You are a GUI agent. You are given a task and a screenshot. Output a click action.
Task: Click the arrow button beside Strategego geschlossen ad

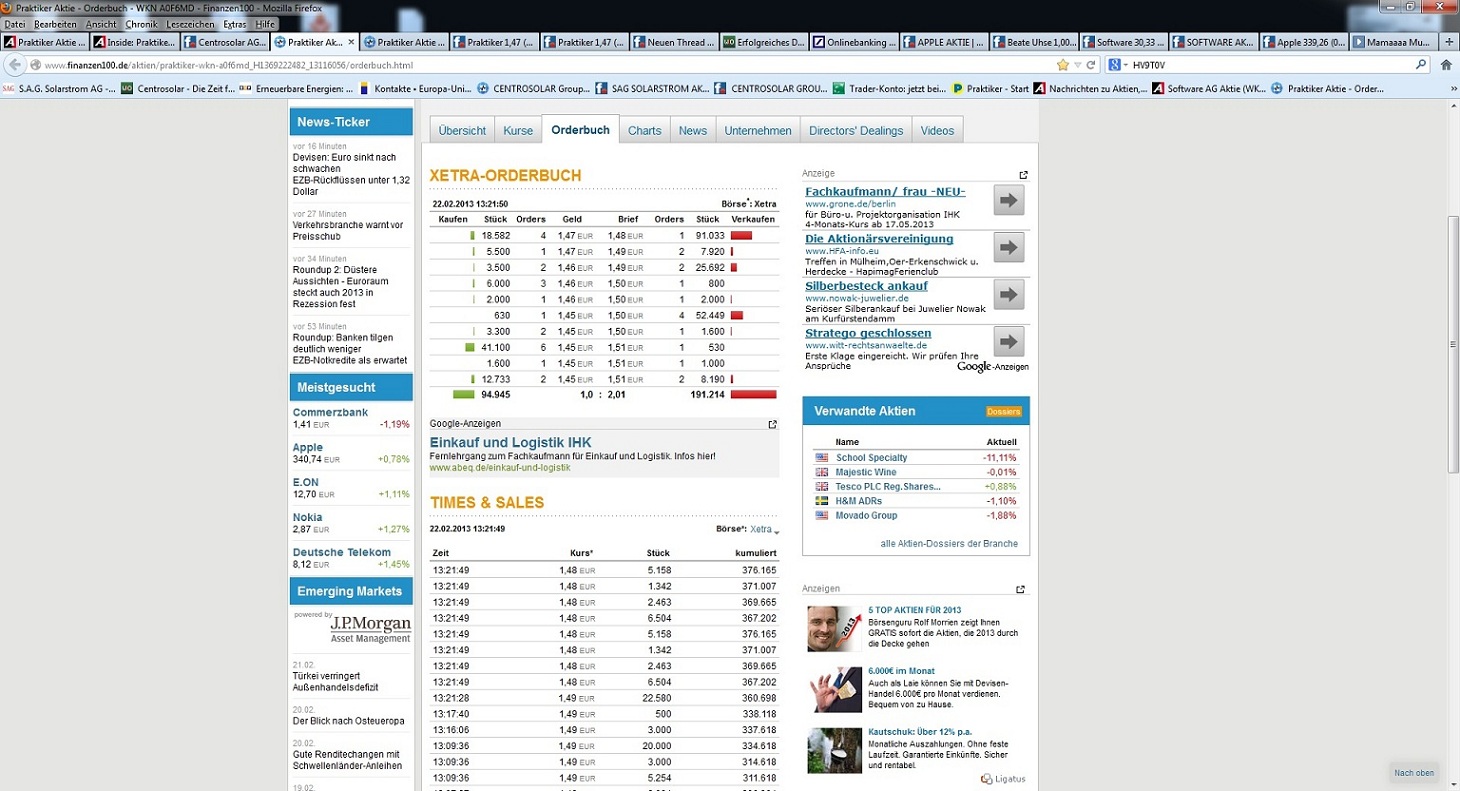(1009, 342)
